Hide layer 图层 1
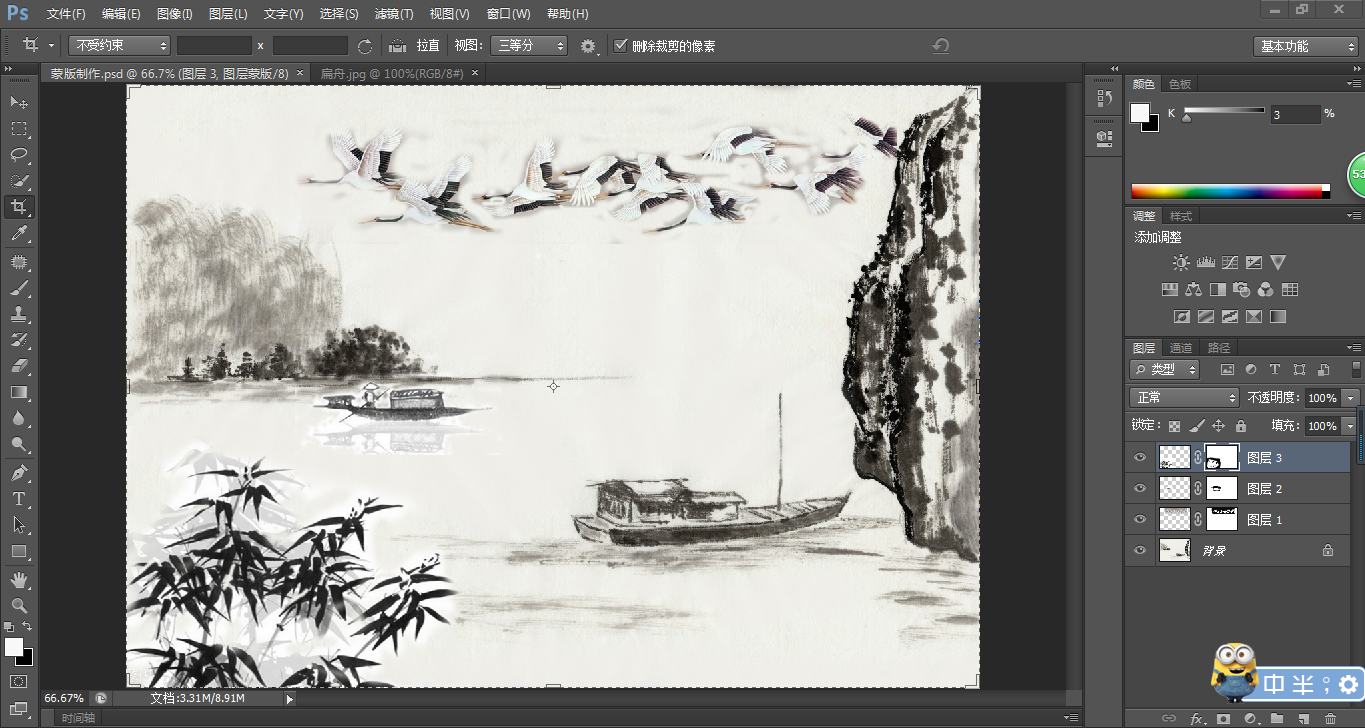 [1140, 519]
